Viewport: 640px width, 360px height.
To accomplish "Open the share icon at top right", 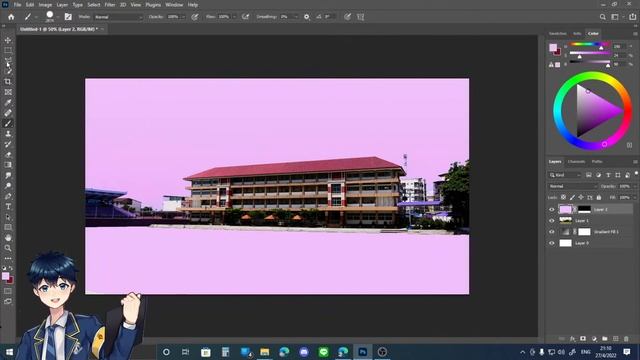I will 632,17.
